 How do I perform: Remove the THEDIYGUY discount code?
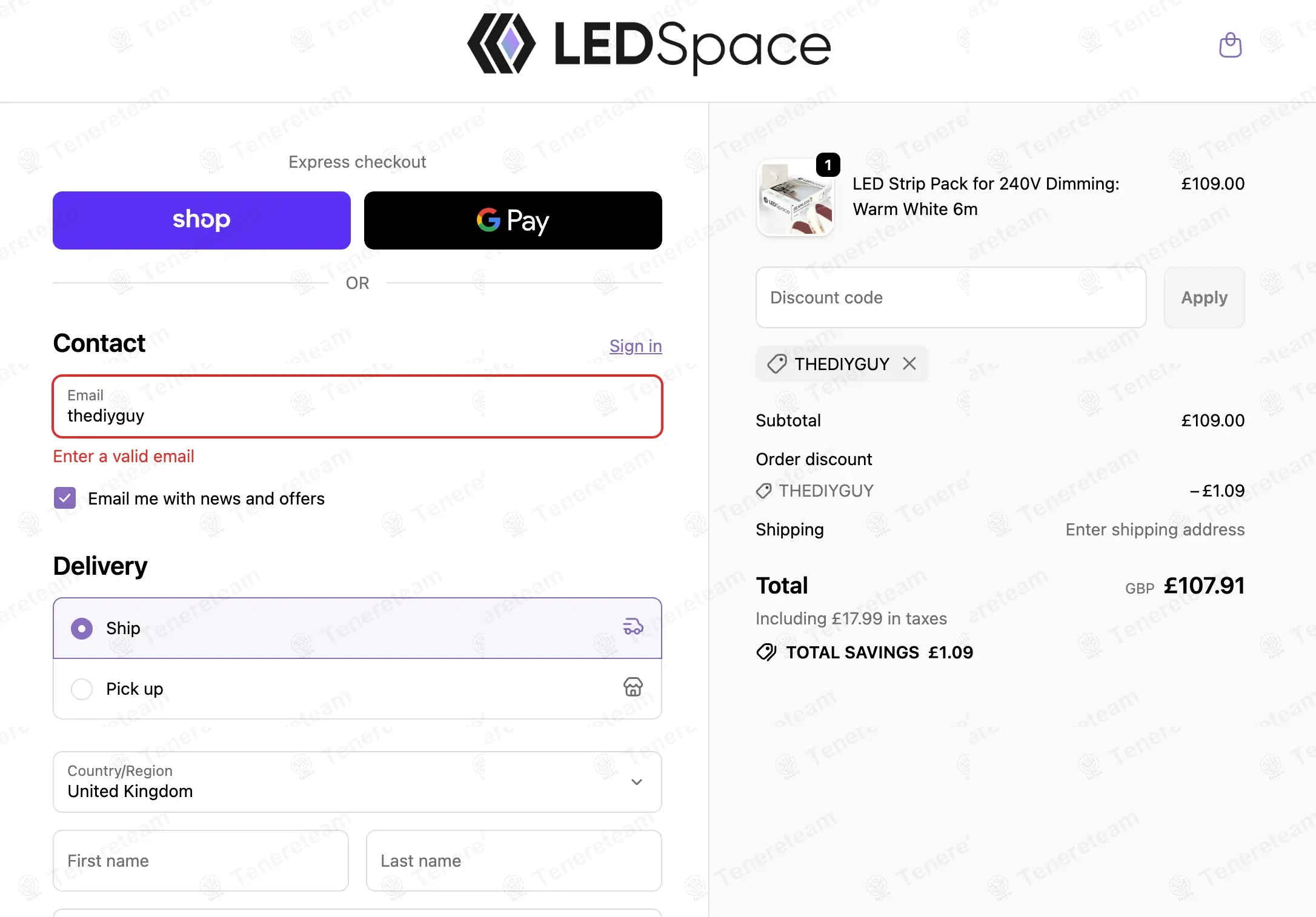click(x=909, y=363)
